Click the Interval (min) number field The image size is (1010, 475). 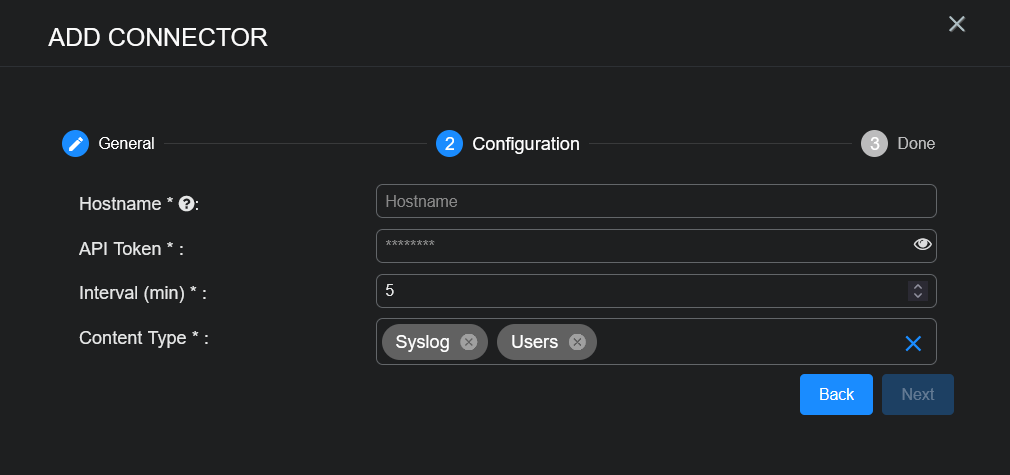click(640, 291)
